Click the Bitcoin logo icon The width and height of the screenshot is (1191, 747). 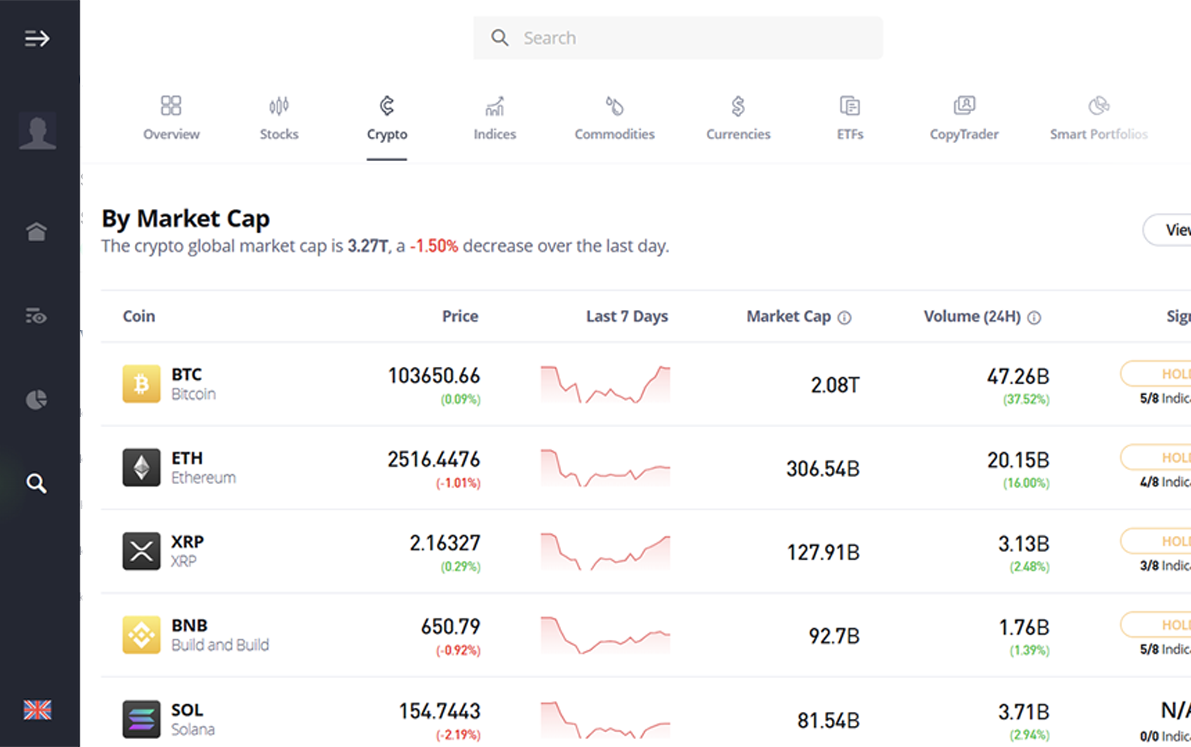click(141, 384)
